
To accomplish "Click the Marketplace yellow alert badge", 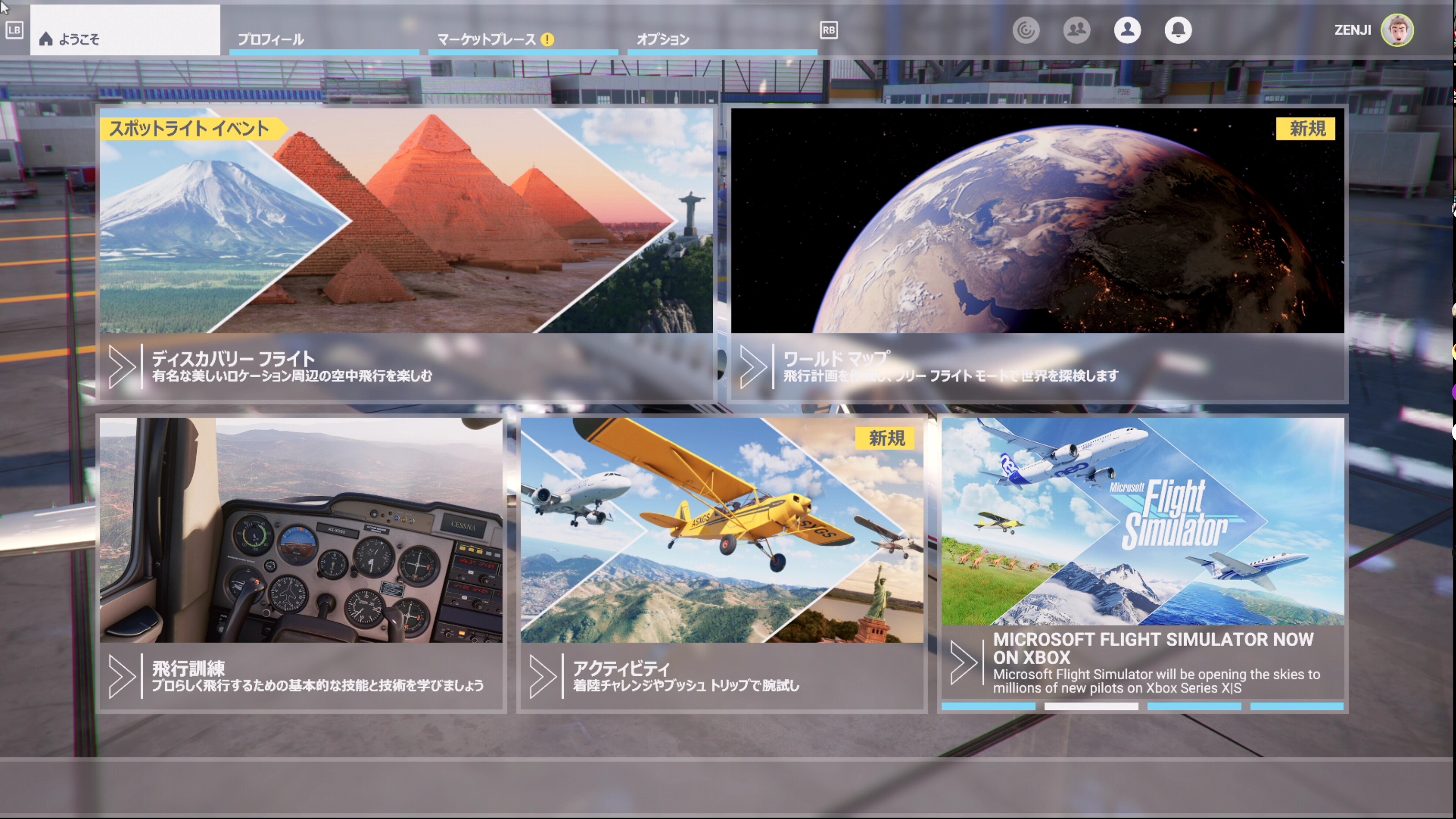I will (x=547, y=39).
